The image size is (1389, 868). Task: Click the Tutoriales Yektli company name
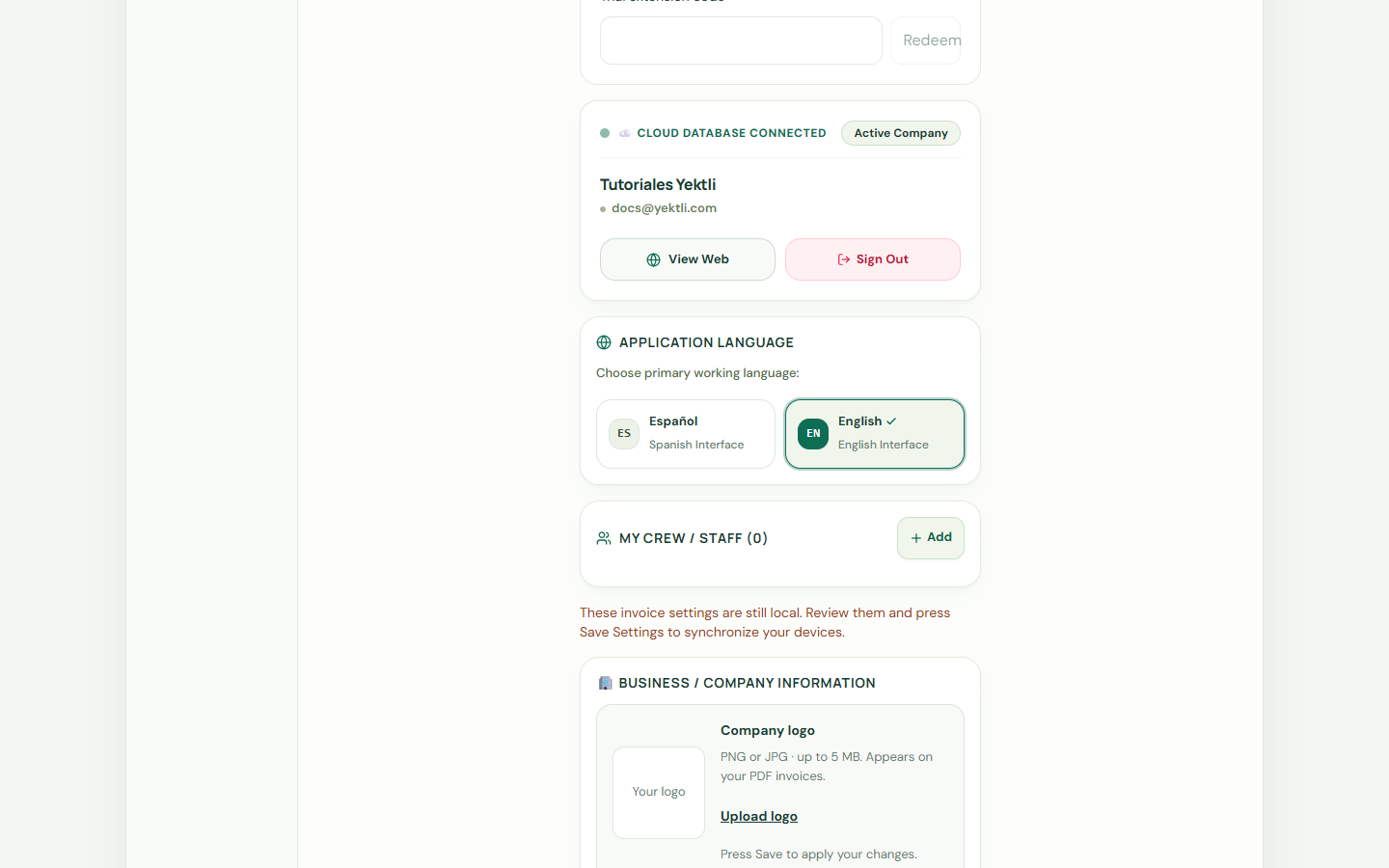658,184
